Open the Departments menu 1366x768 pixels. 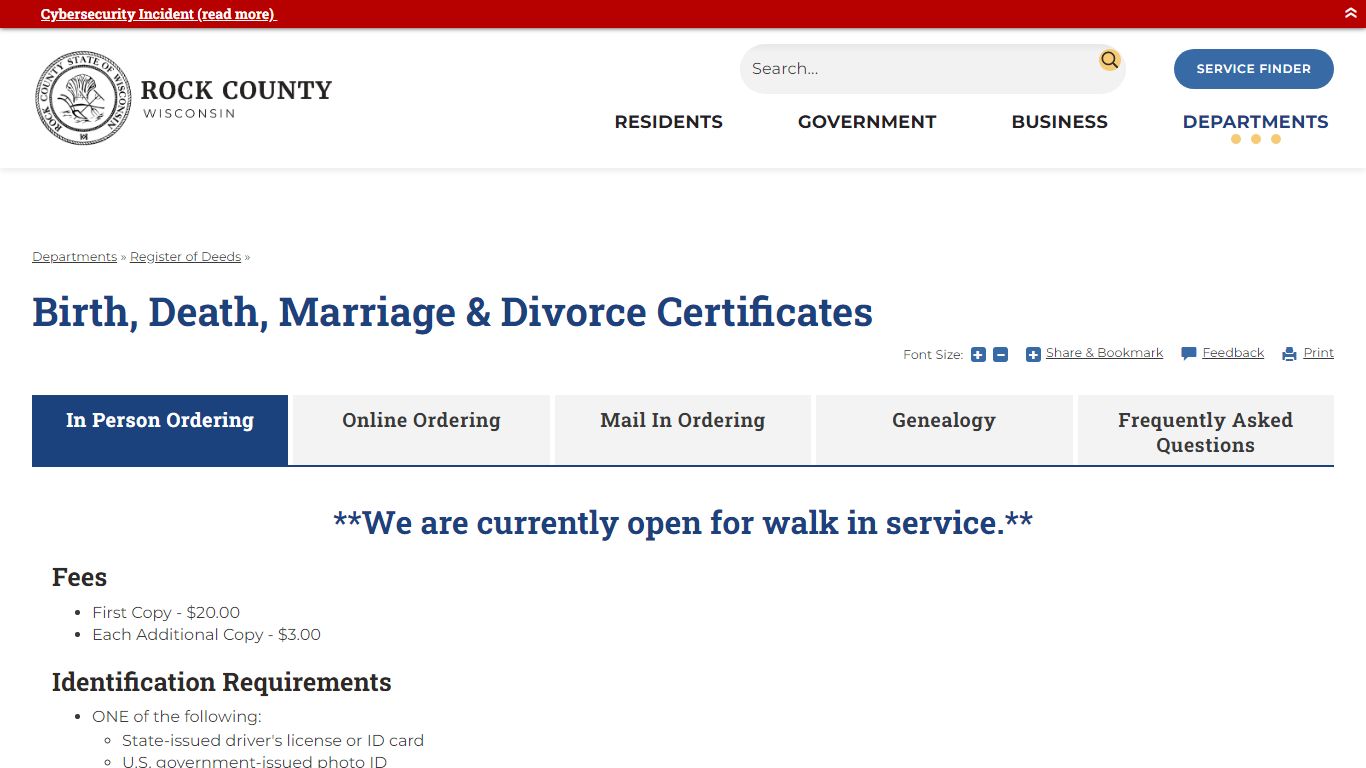(x=1255, y=122)
